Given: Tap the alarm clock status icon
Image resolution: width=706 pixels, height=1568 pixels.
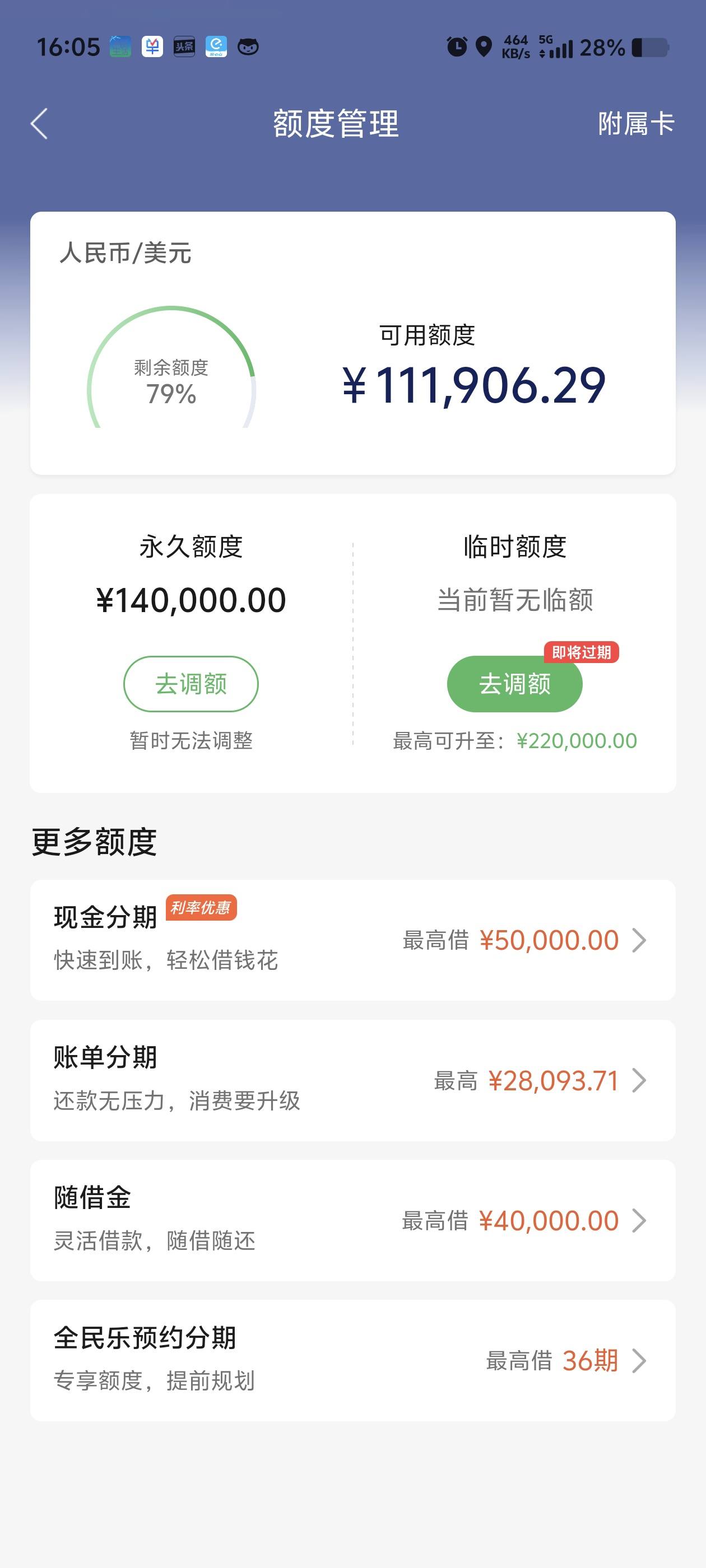Looking at the screenshot, I should point(457,47).
